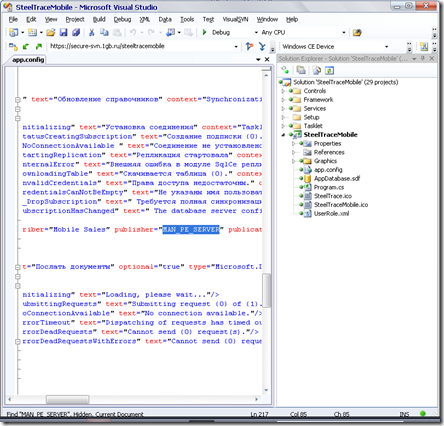Click the editor scroll down arrow
Image resolution: width=444 pixels, height=426 pixels.
[266, 390]
